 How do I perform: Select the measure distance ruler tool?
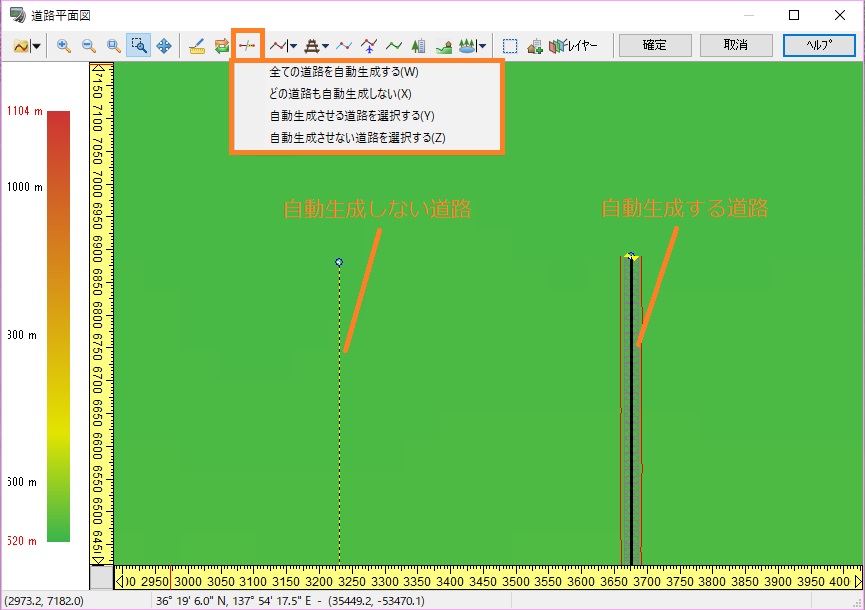[x=197, y=46]
